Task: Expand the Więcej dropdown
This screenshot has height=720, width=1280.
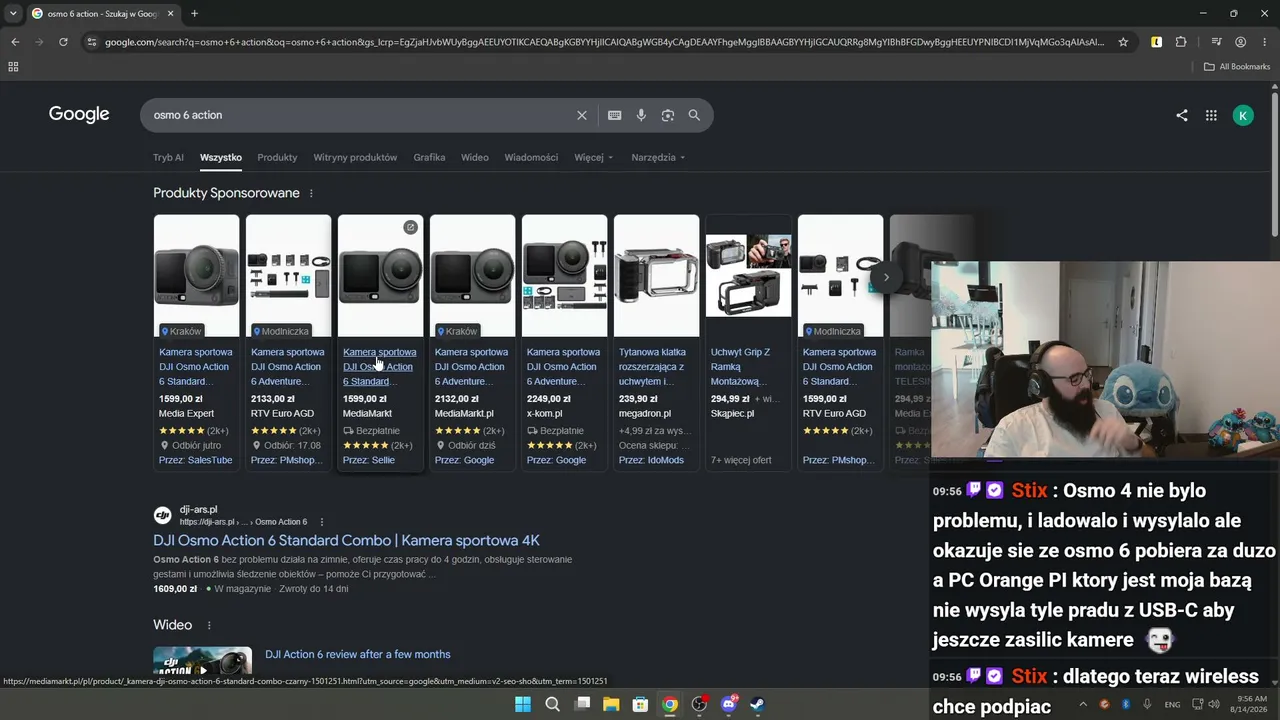Action: pyautogui.click(x=594, y=157)
